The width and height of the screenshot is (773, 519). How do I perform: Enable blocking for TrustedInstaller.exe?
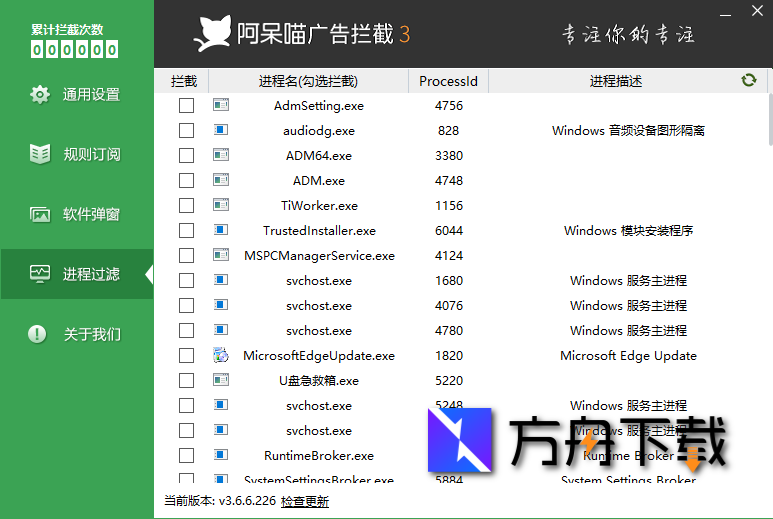(x=186, y=230)
